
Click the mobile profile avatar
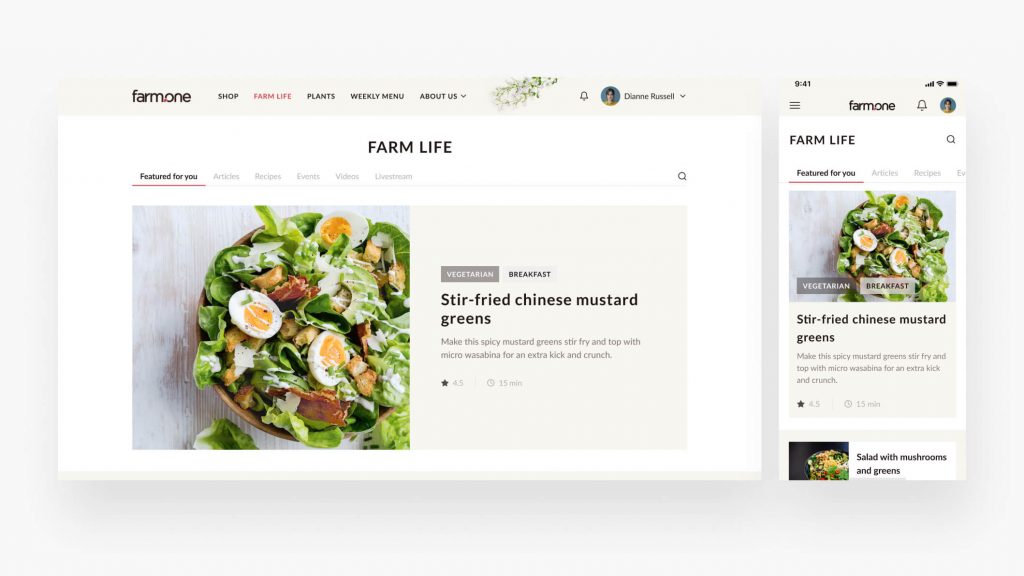click(948, 105)
